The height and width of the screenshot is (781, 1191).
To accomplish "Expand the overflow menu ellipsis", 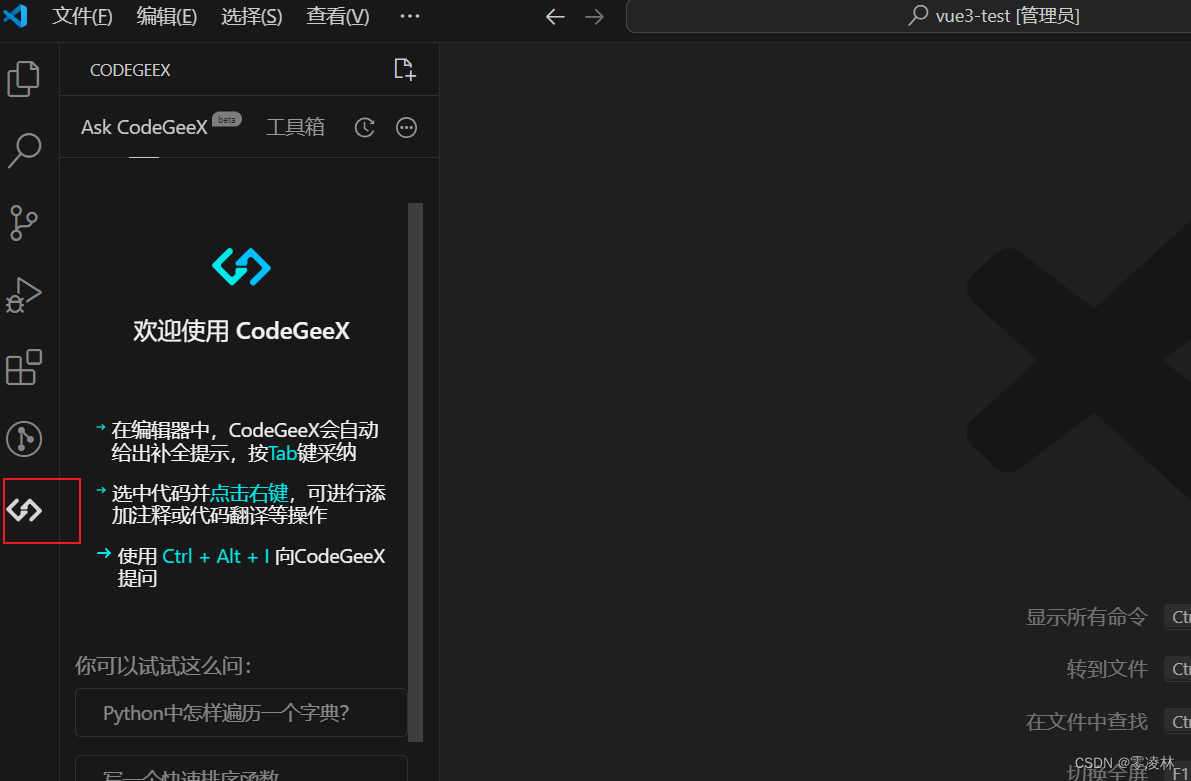I will tap(410, 16).
